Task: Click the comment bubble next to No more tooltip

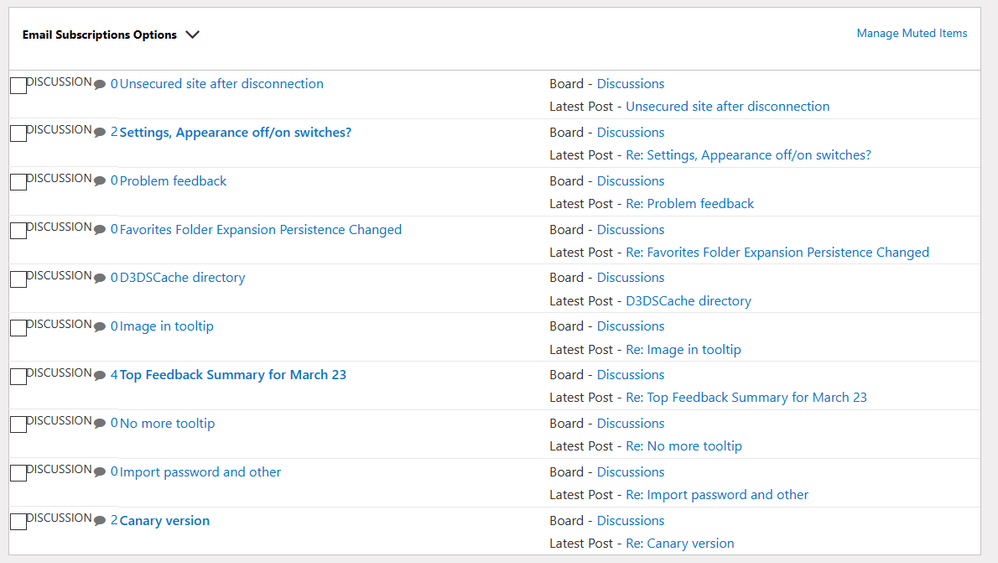Action: [99, 424]
